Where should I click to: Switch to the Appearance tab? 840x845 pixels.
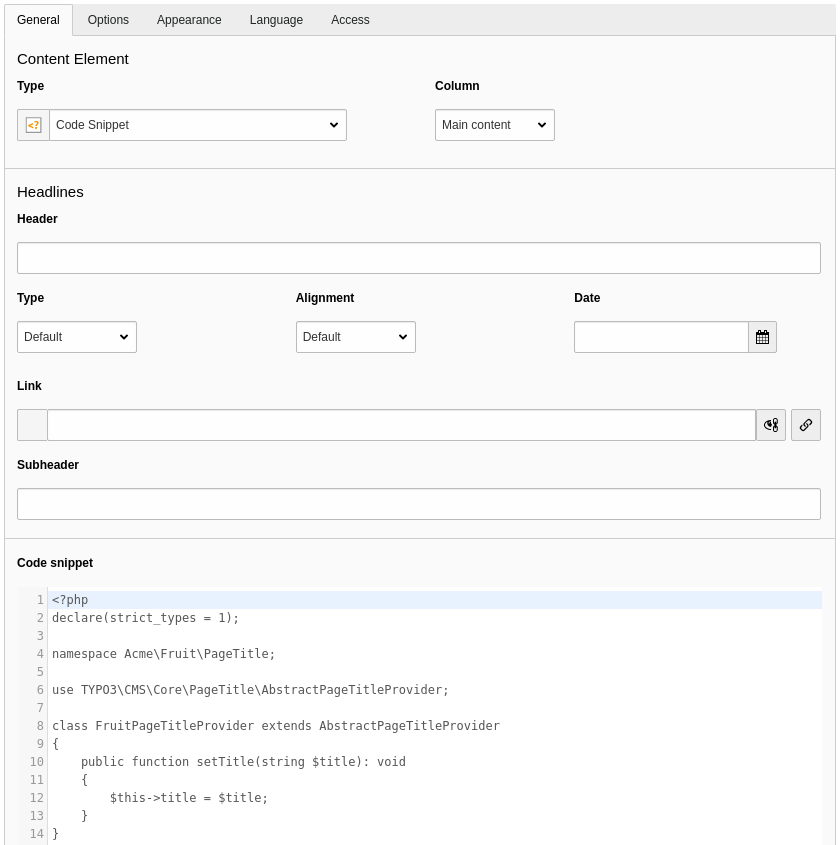coord(189,20)
